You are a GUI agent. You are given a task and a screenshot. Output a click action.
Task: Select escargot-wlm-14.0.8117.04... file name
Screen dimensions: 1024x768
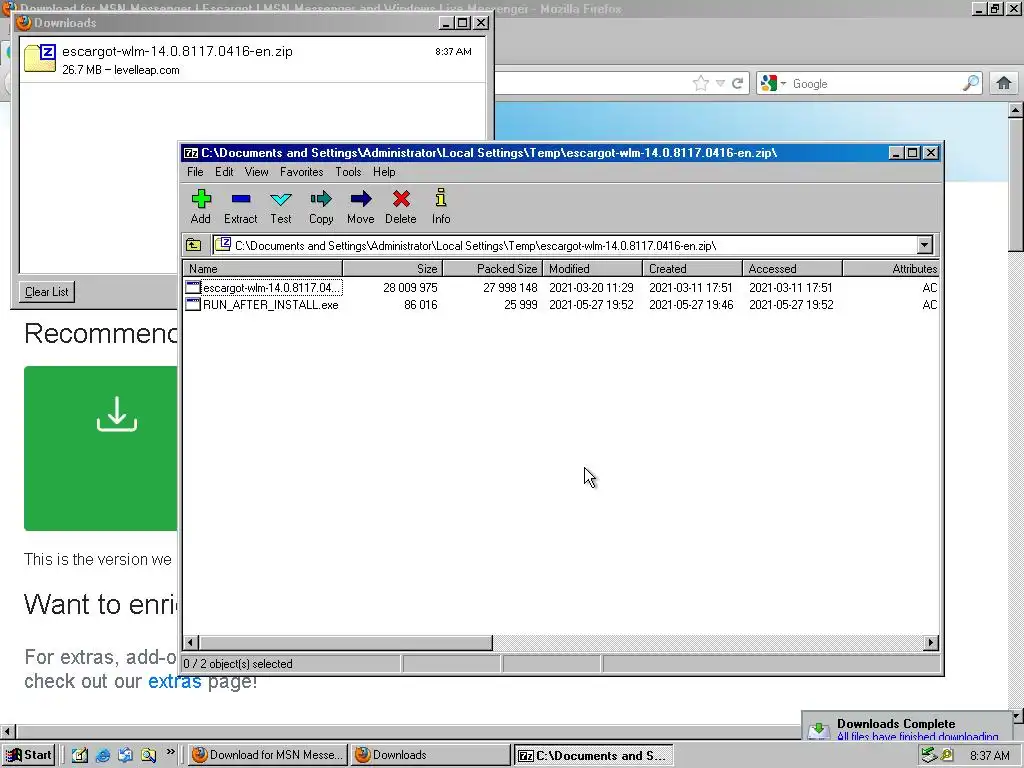pos(272,287)
